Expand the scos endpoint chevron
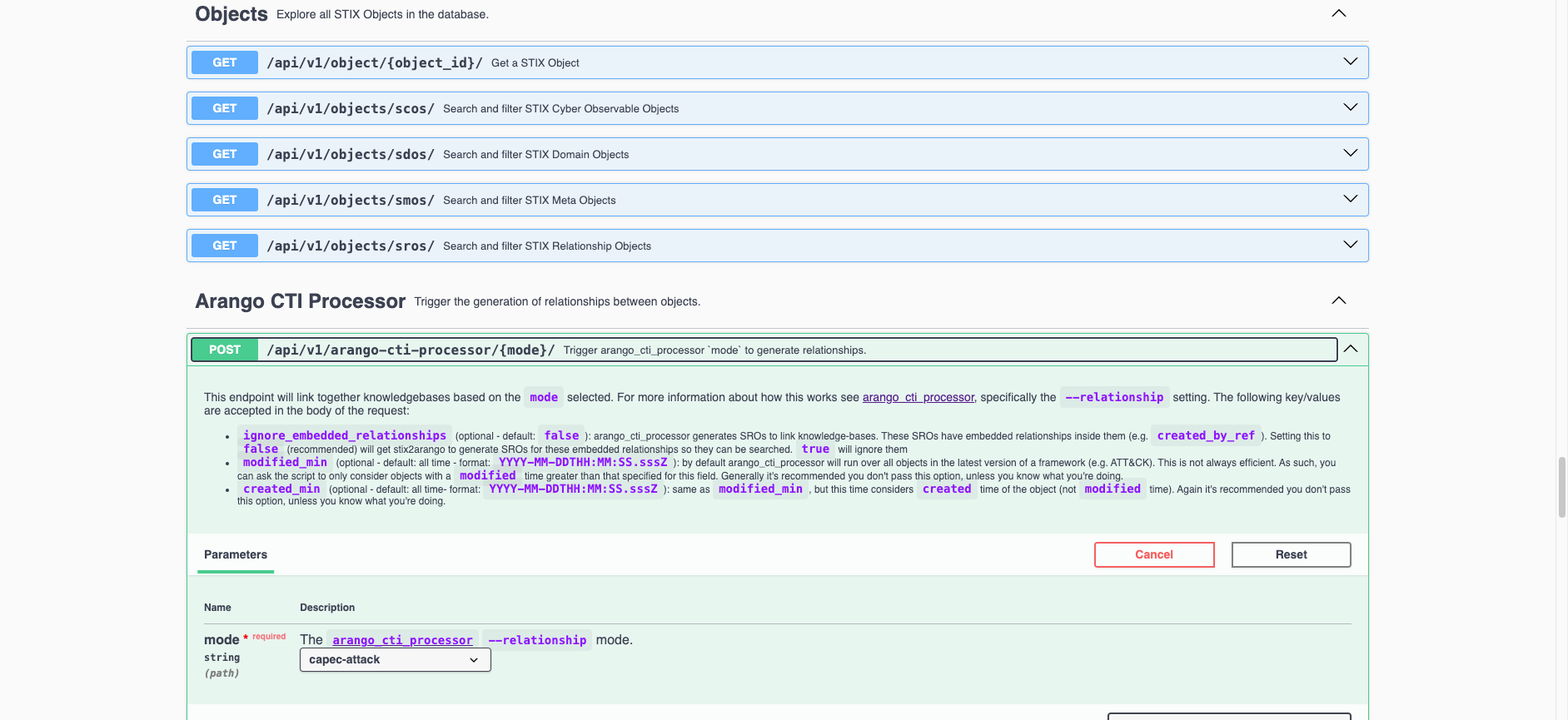The width and height of the screenshot is (1568, 720). (1350, 108)
